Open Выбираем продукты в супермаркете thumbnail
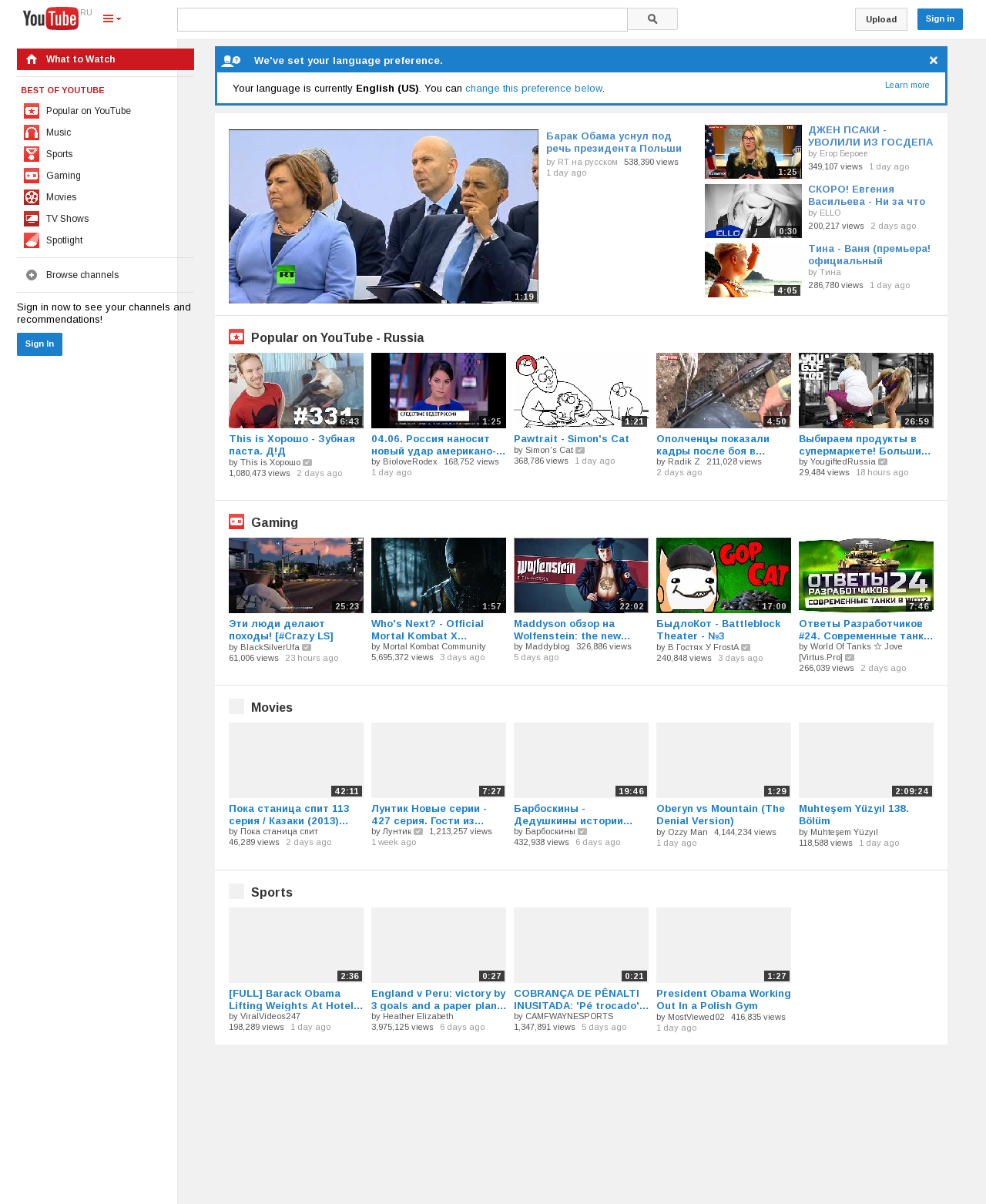This screenshot has height=1204, width=986. coord(866,391)
